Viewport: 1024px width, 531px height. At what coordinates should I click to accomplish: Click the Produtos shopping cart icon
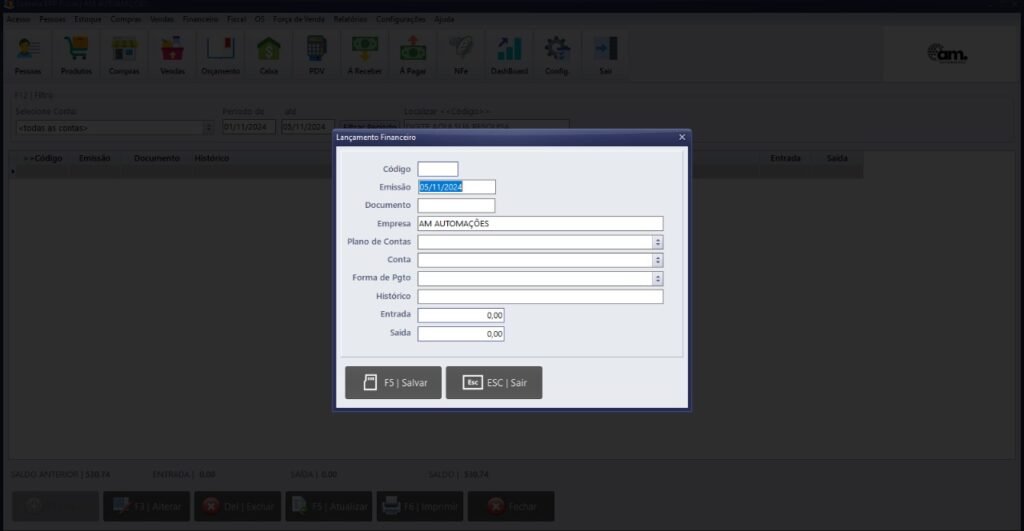coord(76,54)
